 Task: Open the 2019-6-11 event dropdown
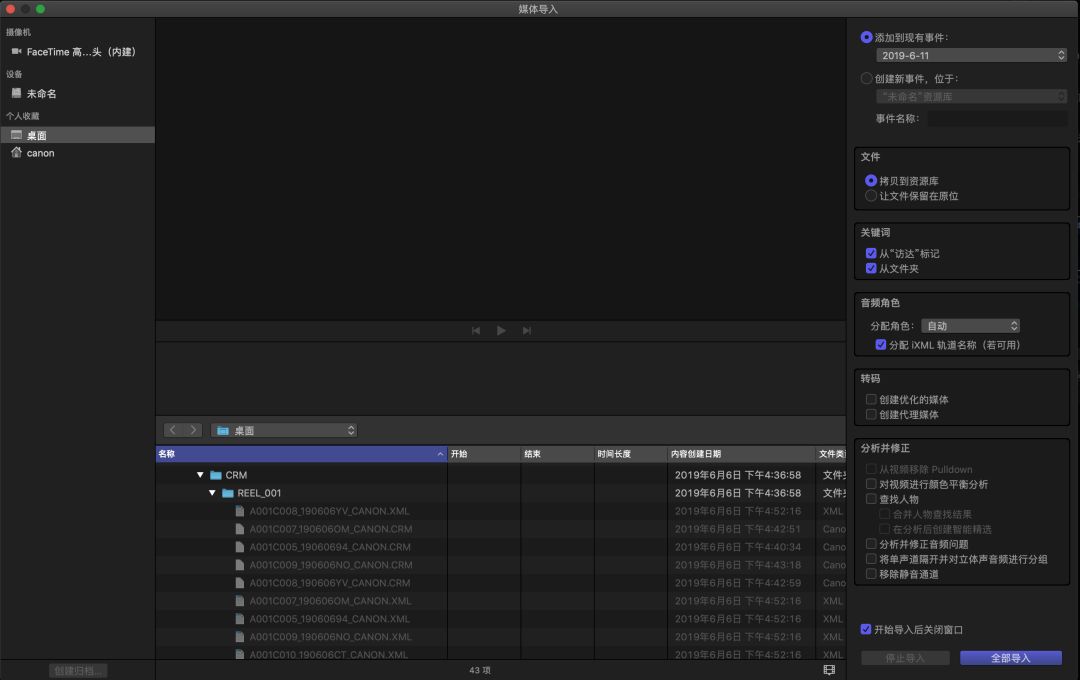tap(971, 56)
